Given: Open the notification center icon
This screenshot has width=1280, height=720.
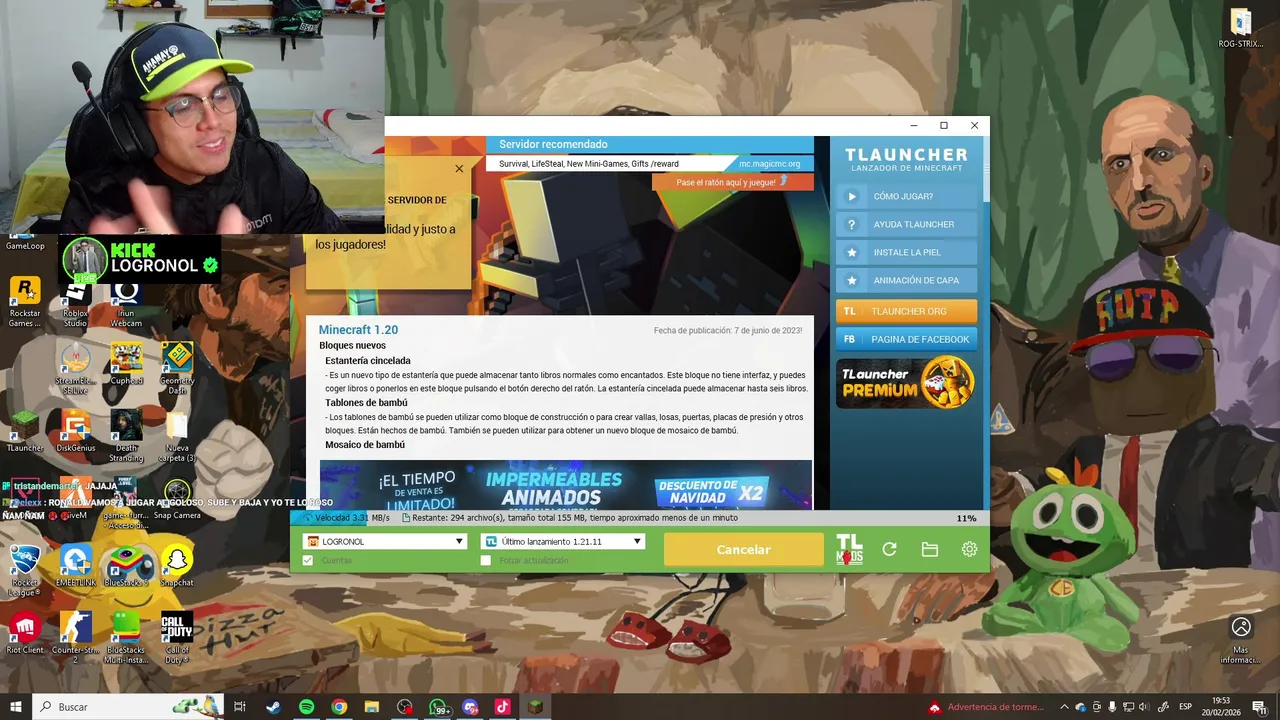Looking at the screenshot, I should pyautogui.click(x=1261, y=707).
